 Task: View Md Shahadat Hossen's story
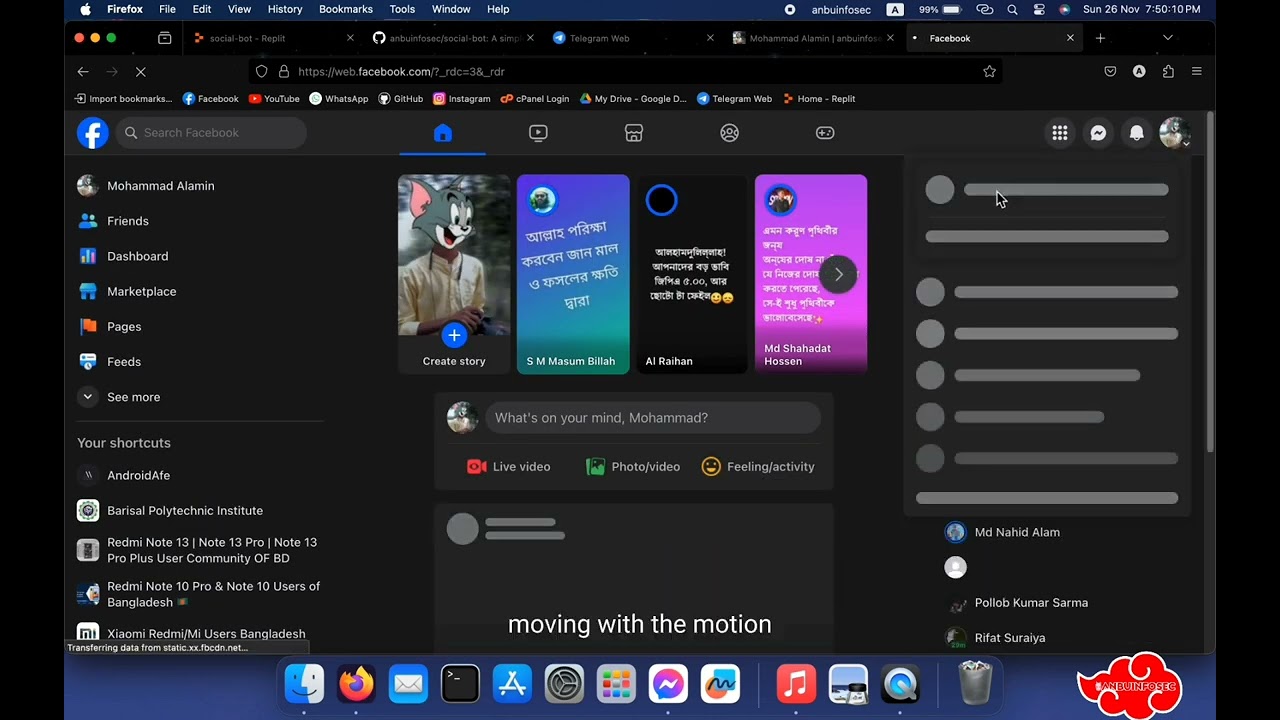(x=811, y=274)
